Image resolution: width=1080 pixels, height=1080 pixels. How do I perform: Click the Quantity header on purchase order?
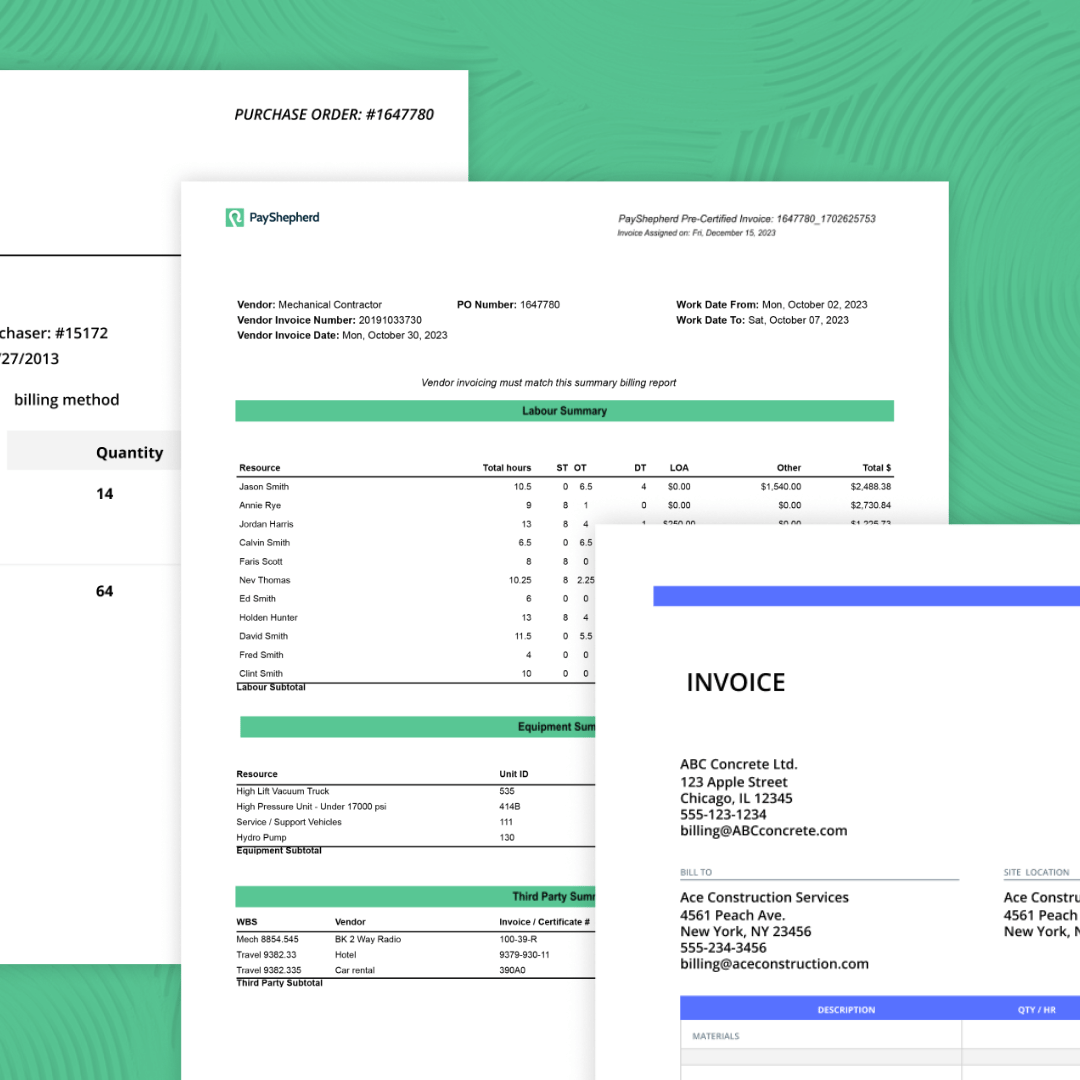129,453
